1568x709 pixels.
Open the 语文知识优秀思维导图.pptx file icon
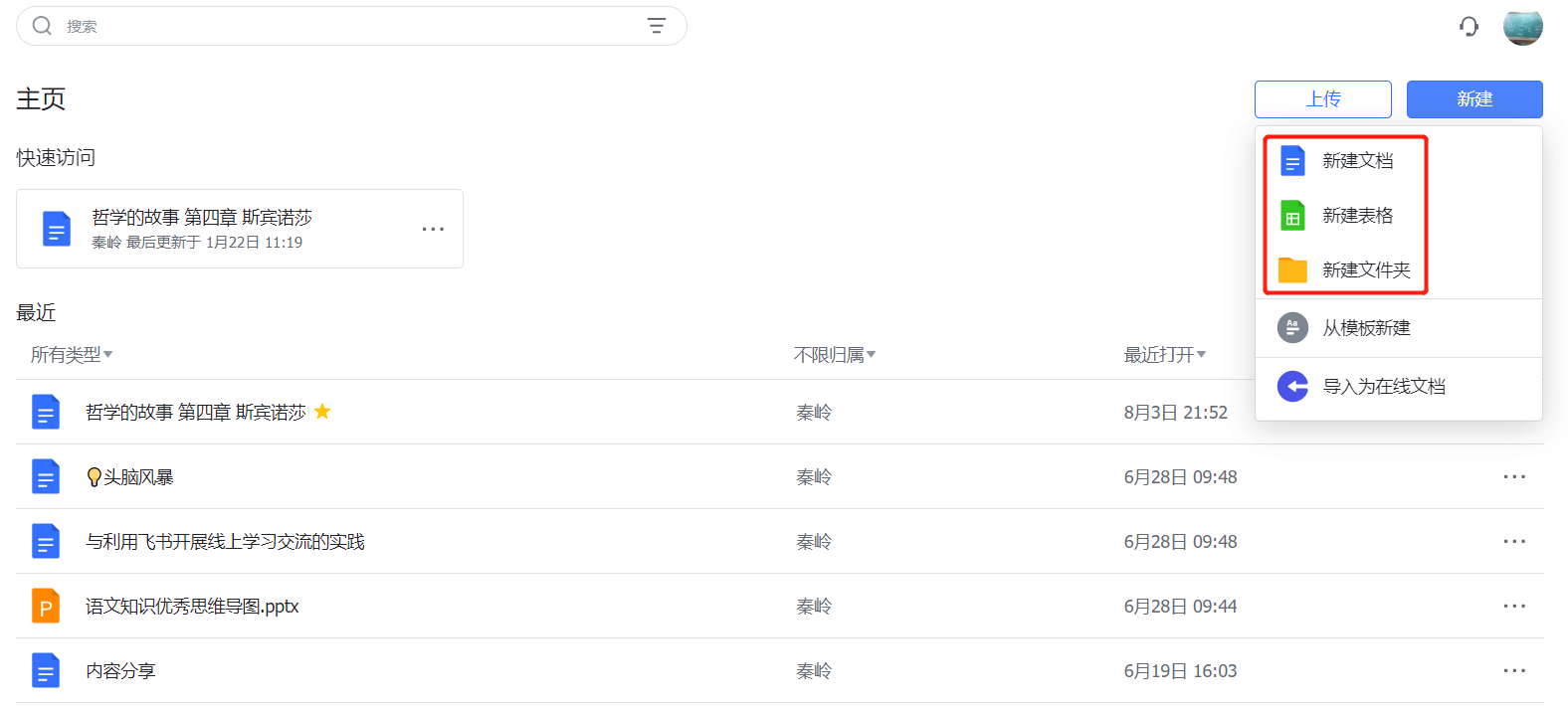coord(46,606)
